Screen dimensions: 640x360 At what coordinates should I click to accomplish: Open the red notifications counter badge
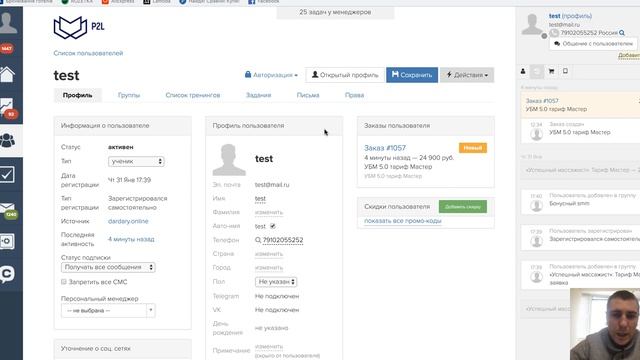click(x=7, y=49)
